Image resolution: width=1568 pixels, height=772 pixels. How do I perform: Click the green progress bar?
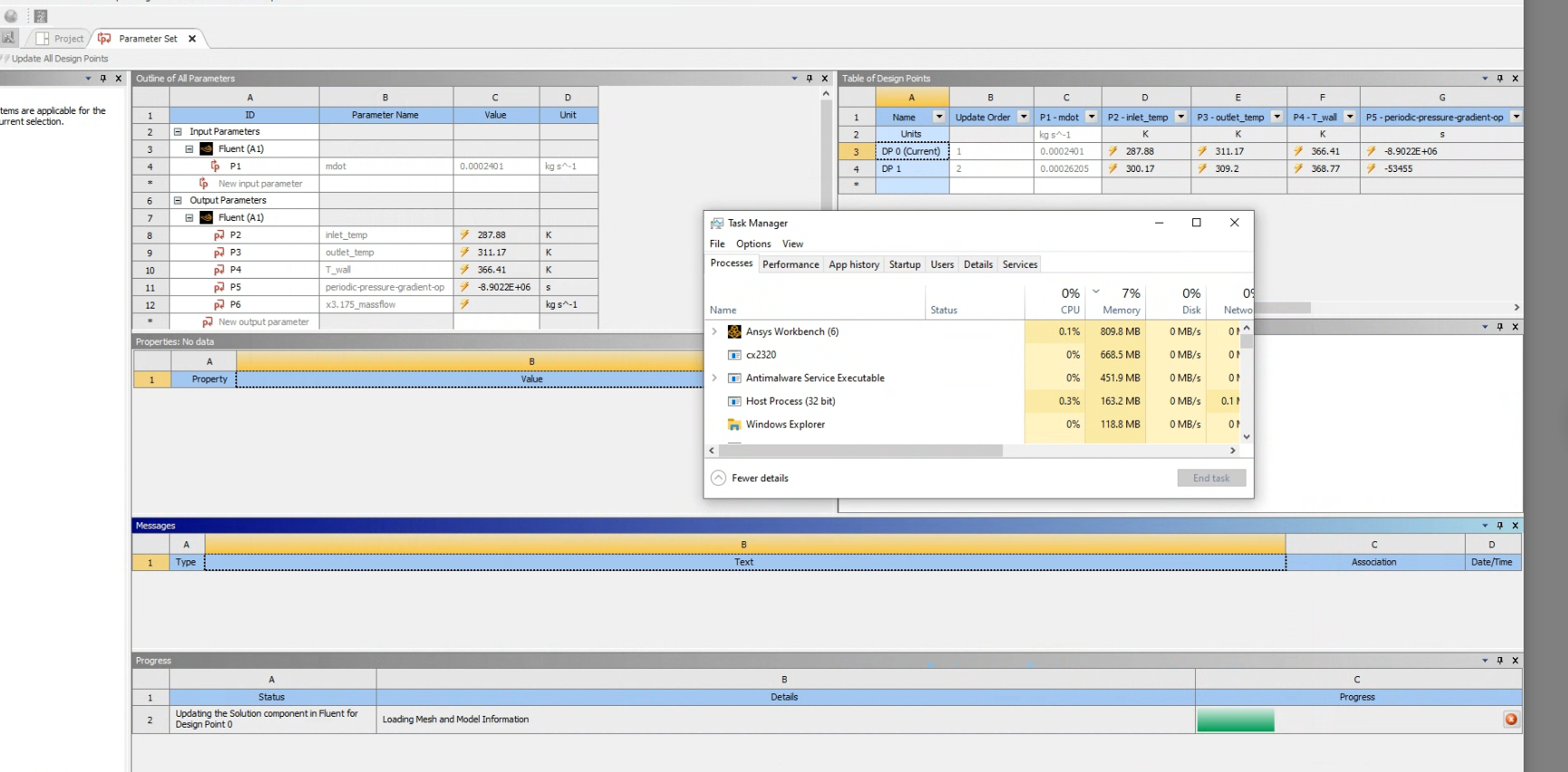click(1235, 720)
